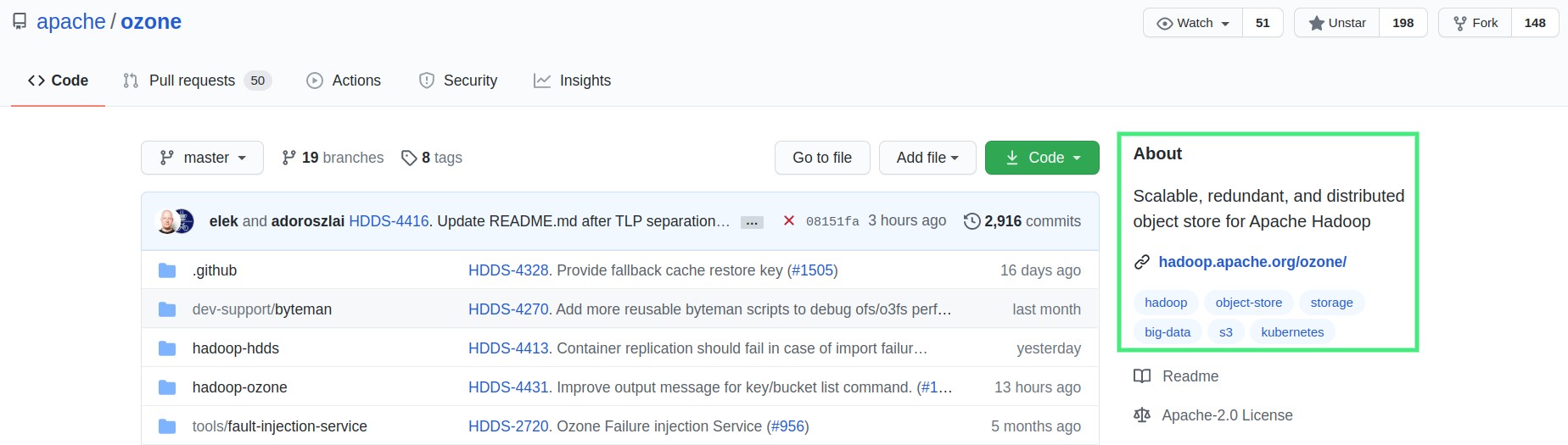Image resolution: width=1568 pixels, height=445 pixels.
Task: Click the Readme book icon
Action: tap(1142, 376)
